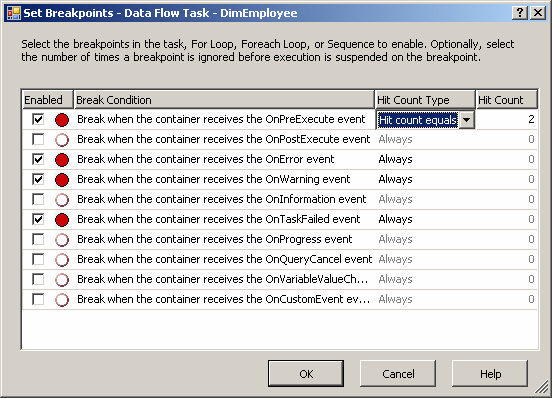Select the OnQueryCancel event break condition text
552x398 pixels.
tap(225, 260)
